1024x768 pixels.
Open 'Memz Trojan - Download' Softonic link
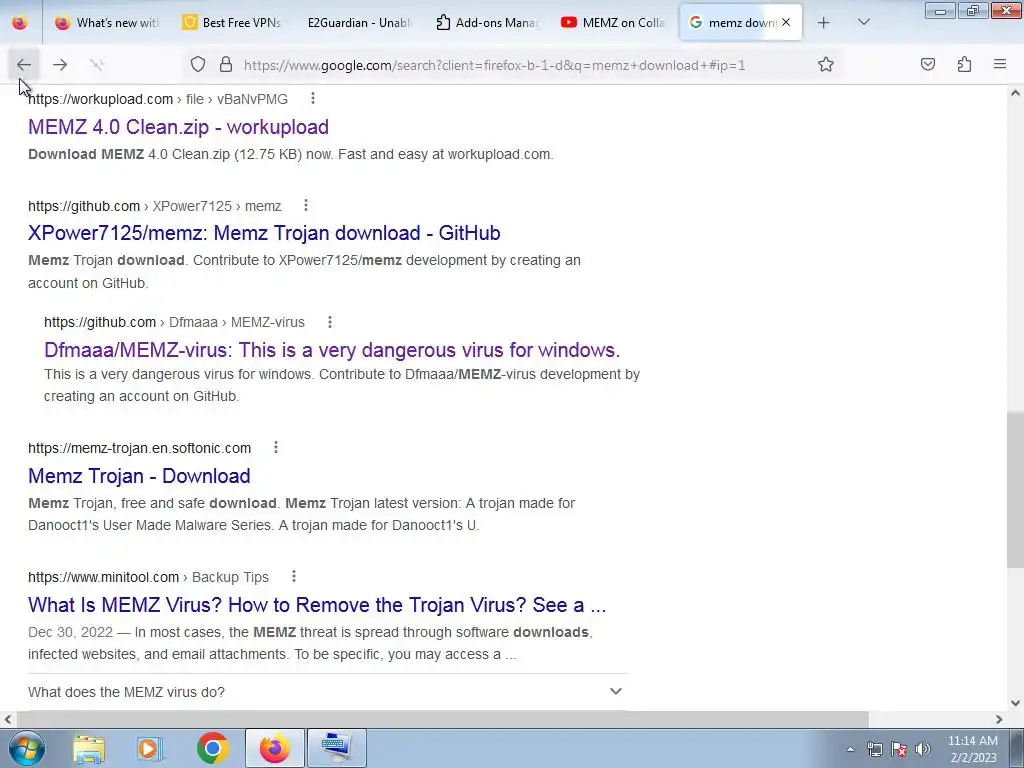pyautogui.click(x=139, y=476)
